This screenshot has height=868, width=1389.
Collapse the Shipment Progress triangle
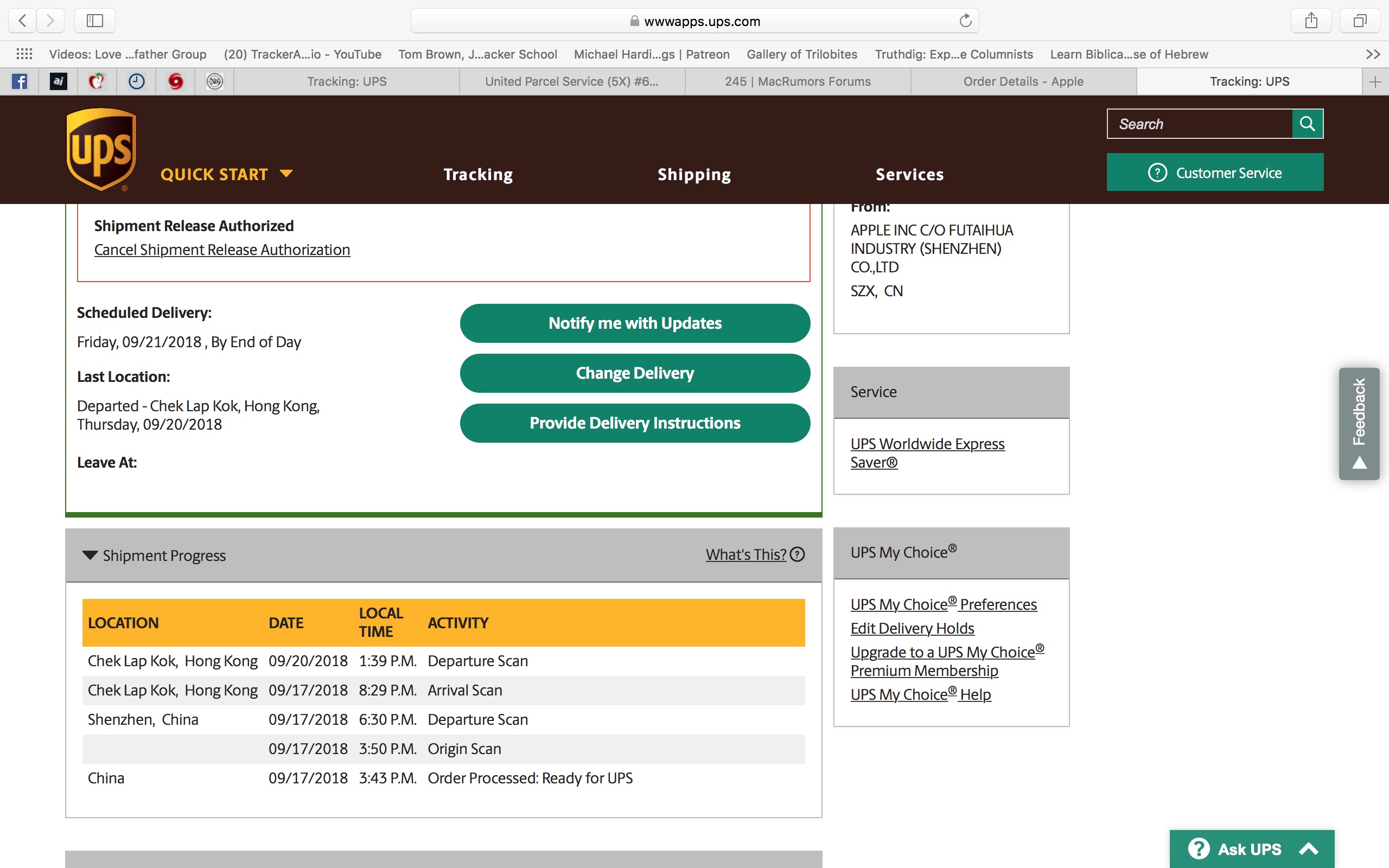pyautogui.click(x=90, y=555)
